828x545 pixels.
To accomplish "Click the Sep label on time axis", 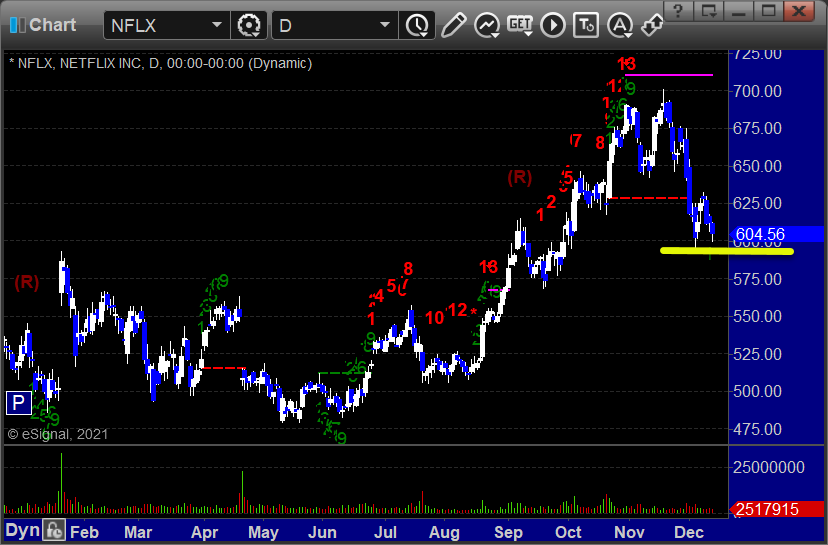I will pos(508,532).
